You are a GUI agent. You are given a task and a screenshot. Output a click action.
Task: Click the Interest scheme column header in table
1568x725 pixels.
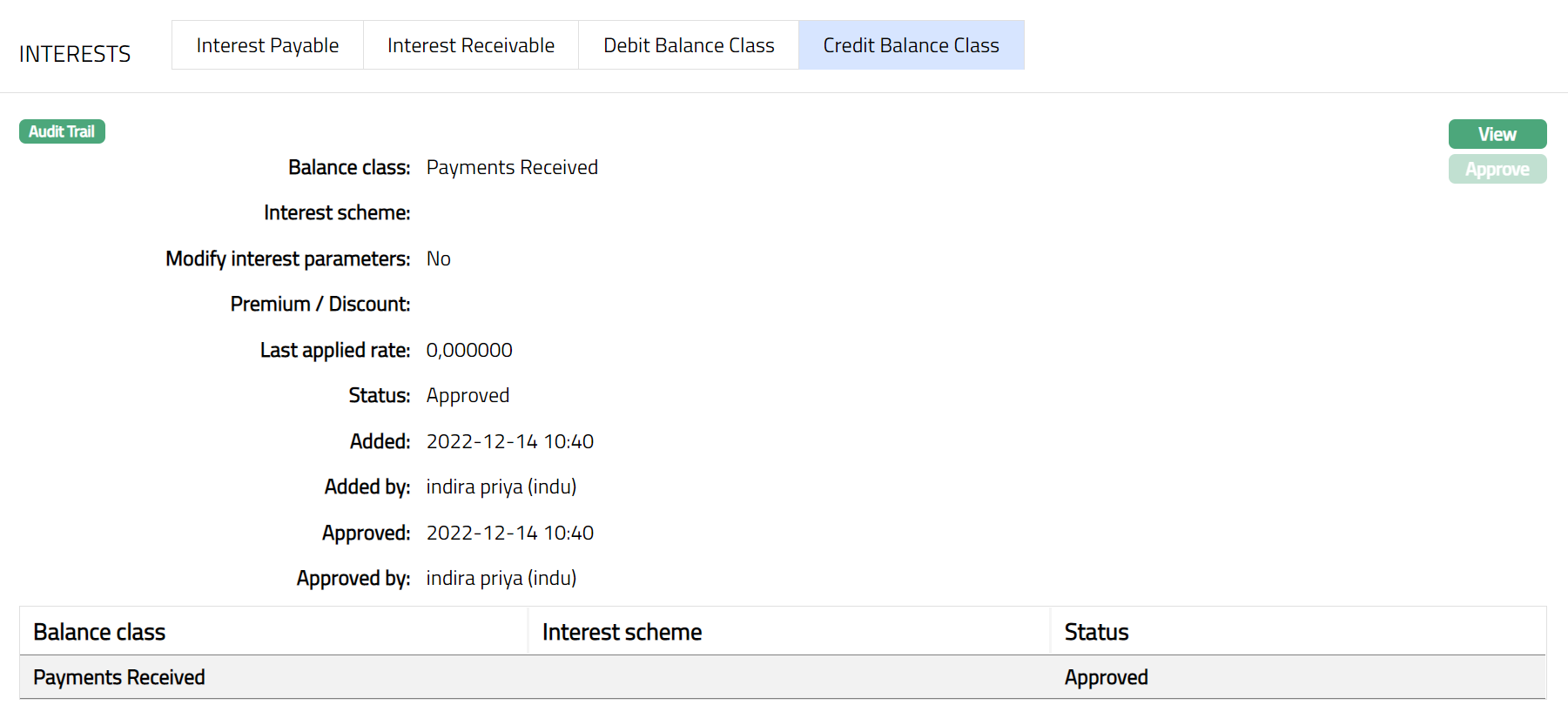pos(622,632)
